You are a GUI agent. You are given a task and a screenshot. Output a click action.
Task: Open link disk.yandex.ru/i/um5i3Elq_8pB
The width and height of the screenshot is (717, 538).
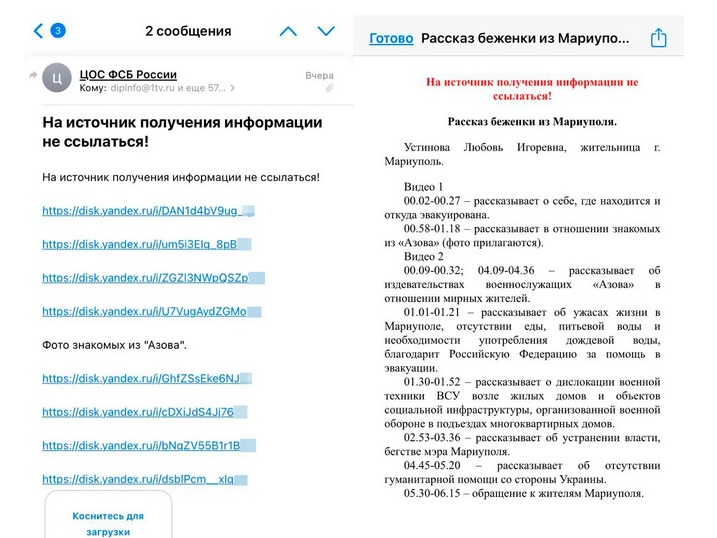pyautogui.click(x=146, y=245)
